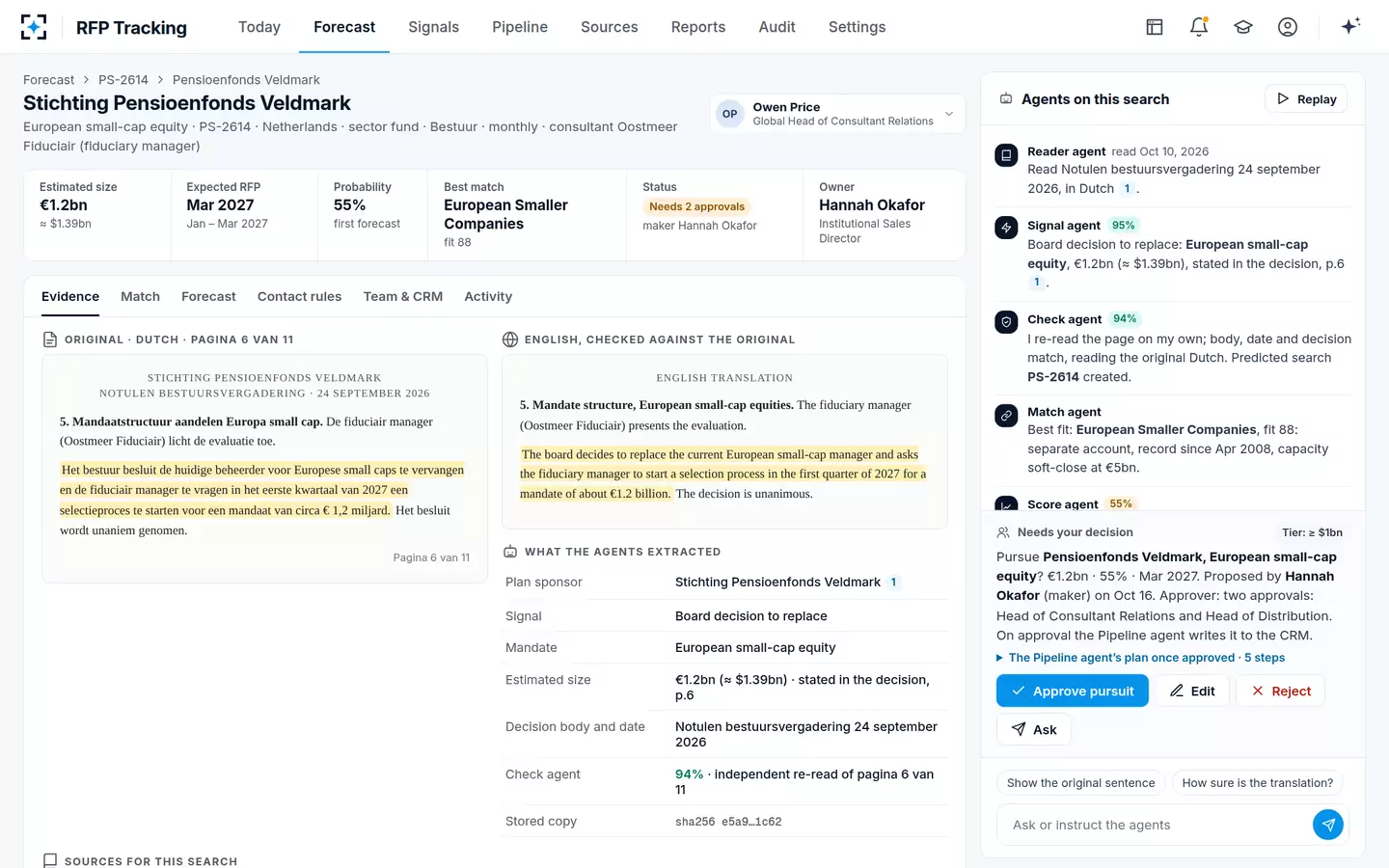Choose 'Show the original sentence' suggestion
This screenshot has height=868, width=1389.
point(1081,783)
